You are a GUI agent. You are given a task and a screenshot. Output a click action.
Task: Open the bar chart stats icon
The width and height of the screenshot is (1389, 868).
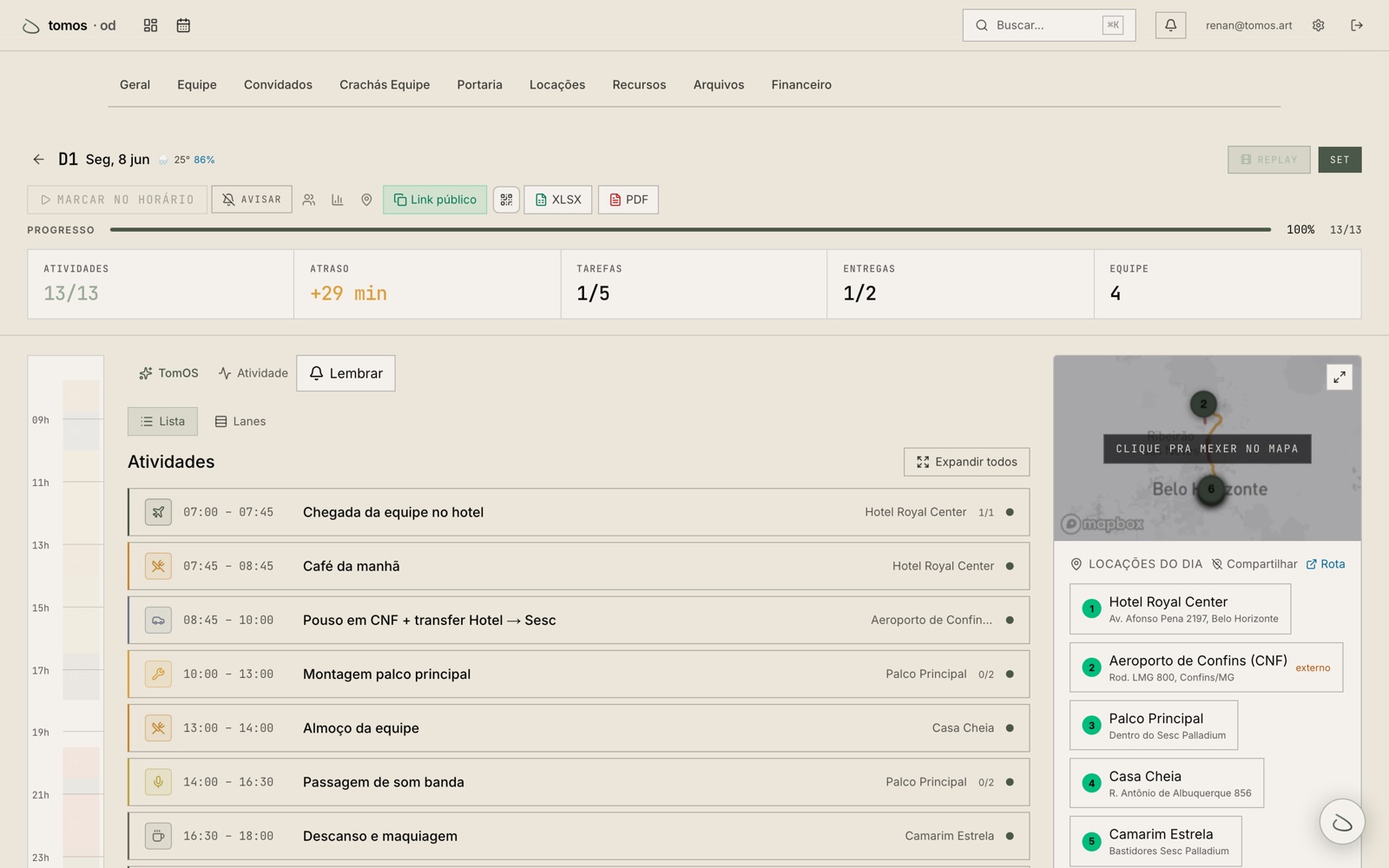[338, 200]
